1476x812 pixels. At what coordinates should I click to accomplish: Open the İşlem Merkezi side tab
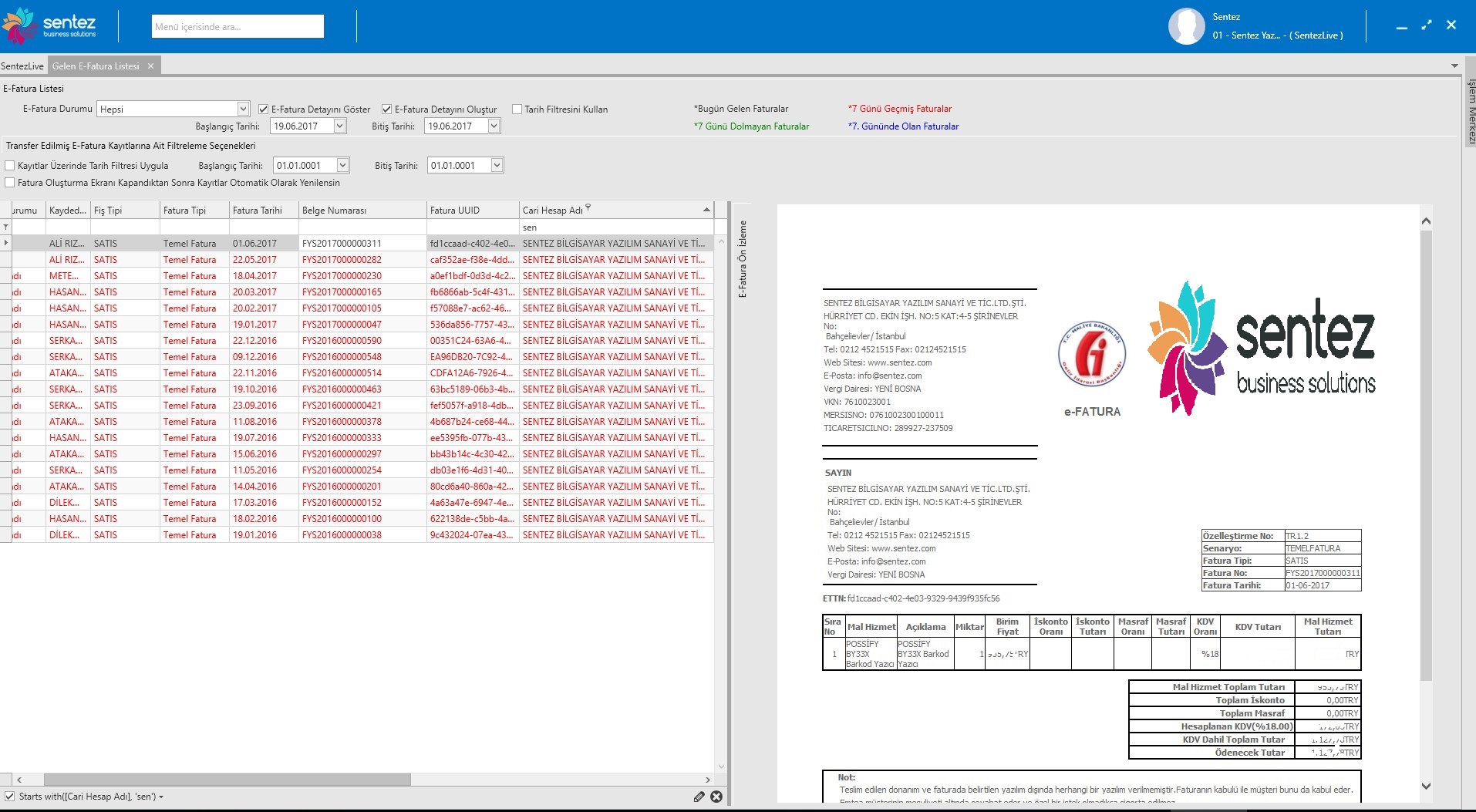point(1470,112)
